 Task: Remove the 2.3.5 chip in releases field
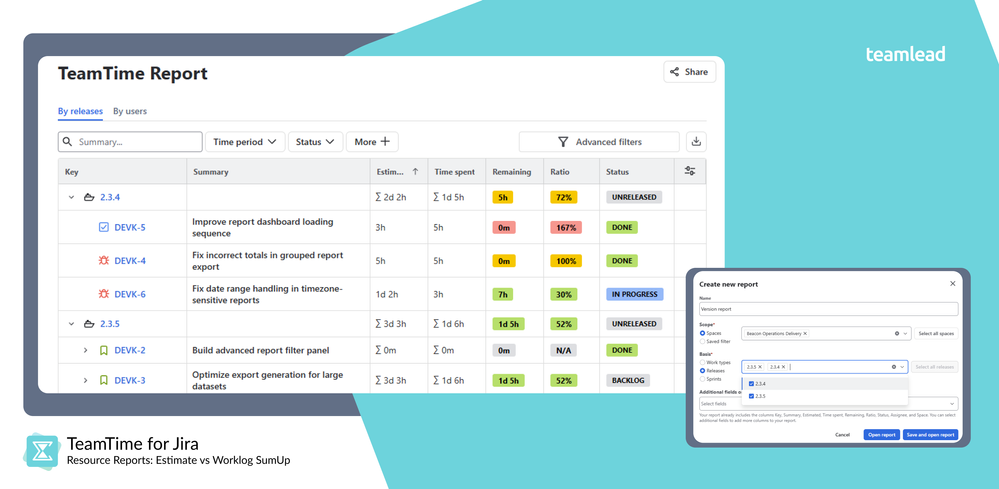(x=759, y=367)
